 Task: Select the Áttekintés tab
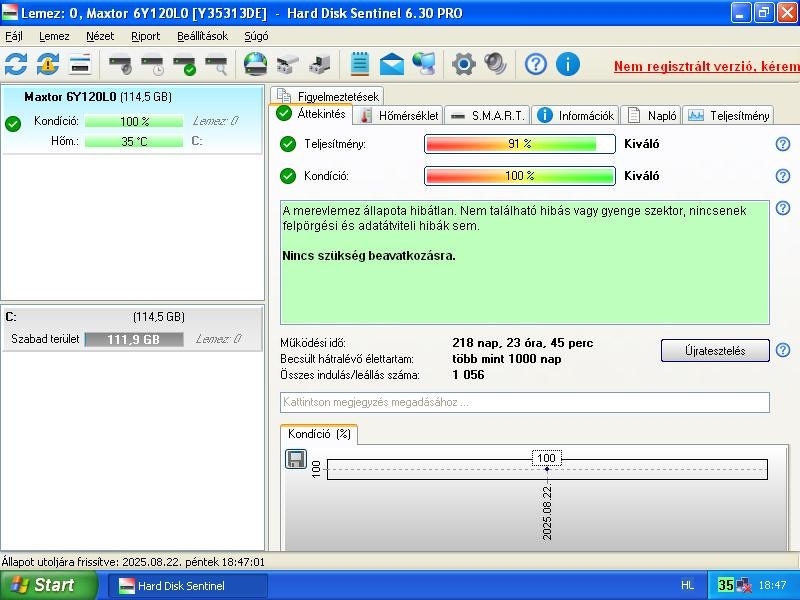tap(311, 114)
